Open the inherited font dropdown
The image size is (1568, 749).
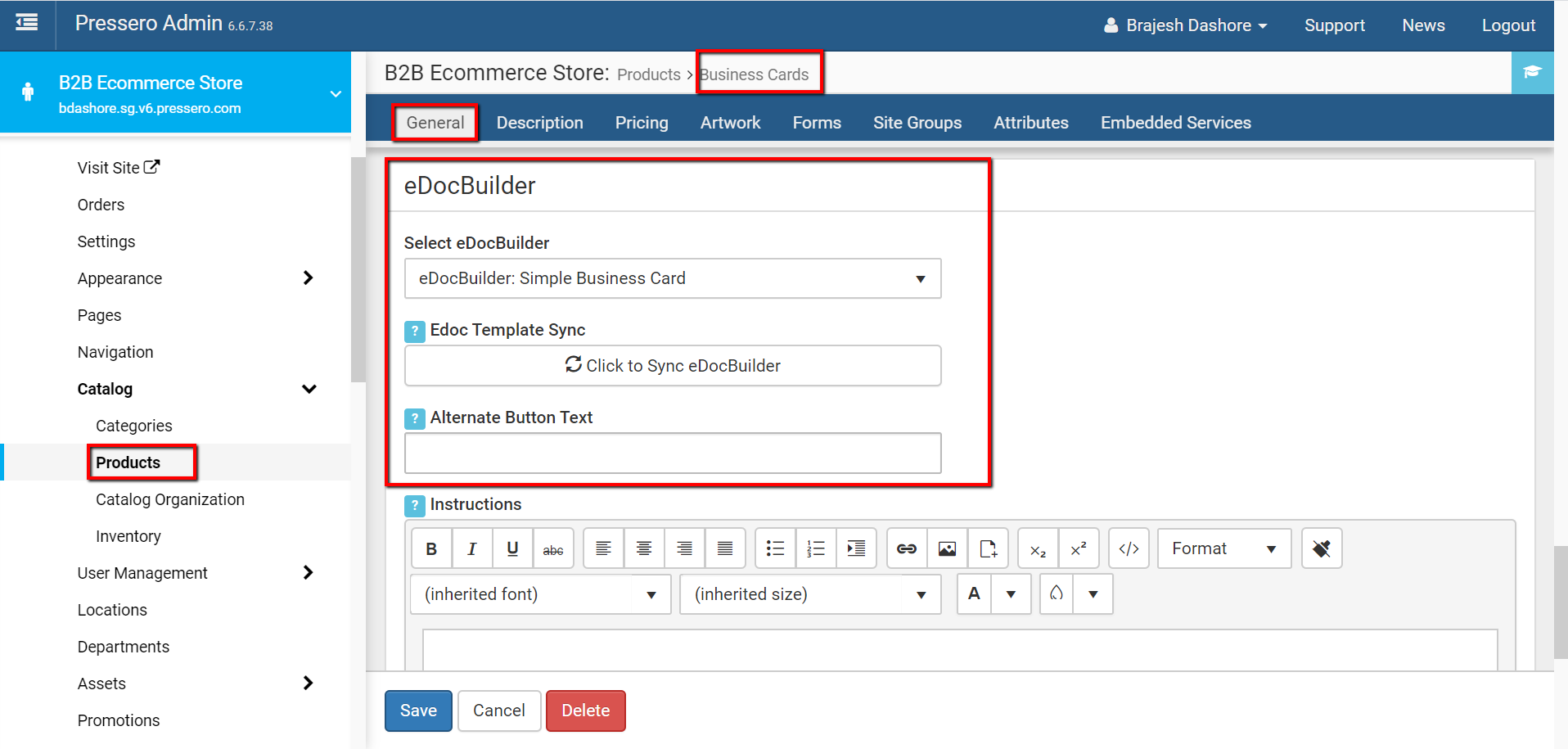[x=540, y=594]
